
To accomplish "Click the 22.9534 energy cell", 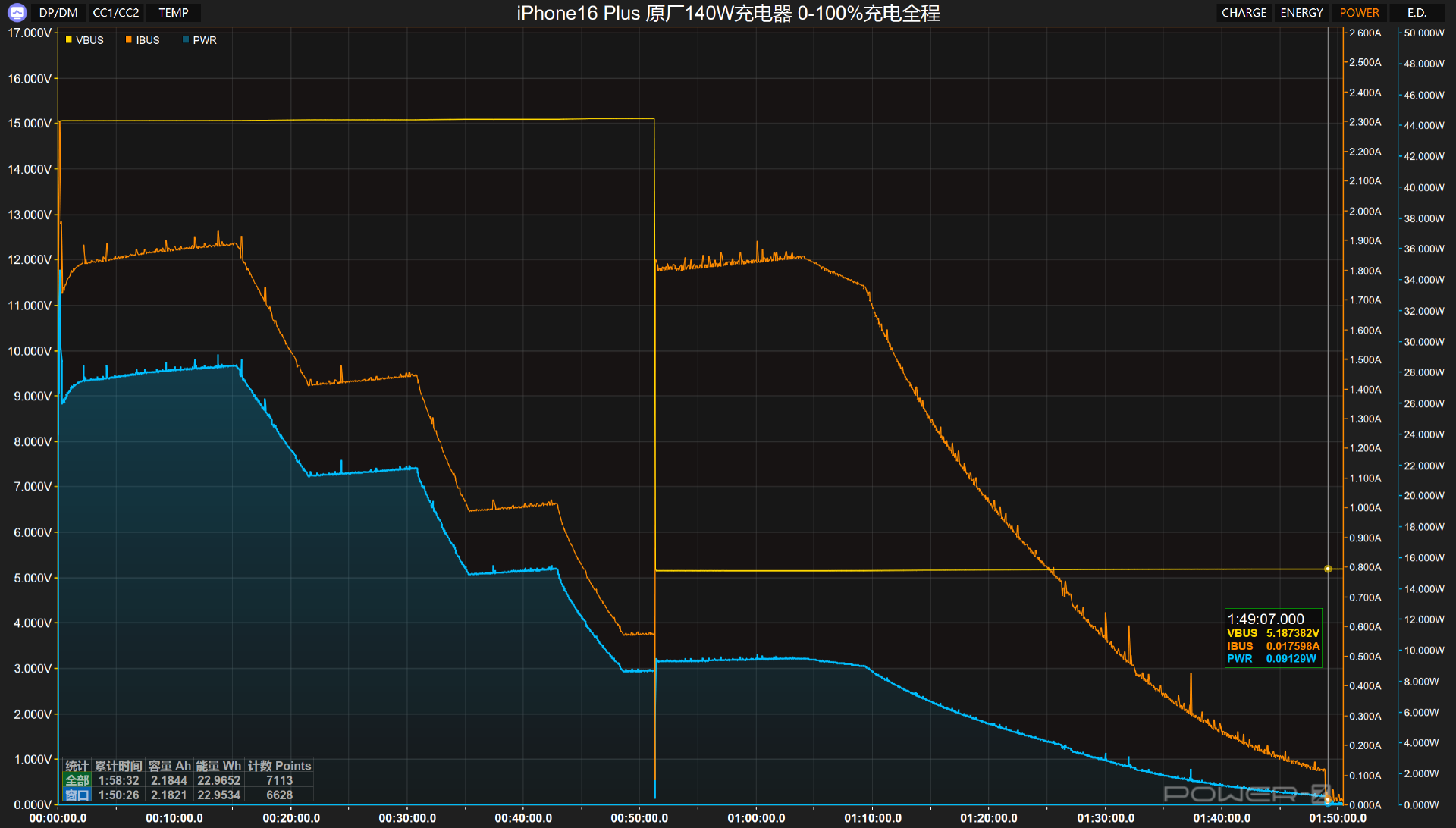I will click(219, 795).
